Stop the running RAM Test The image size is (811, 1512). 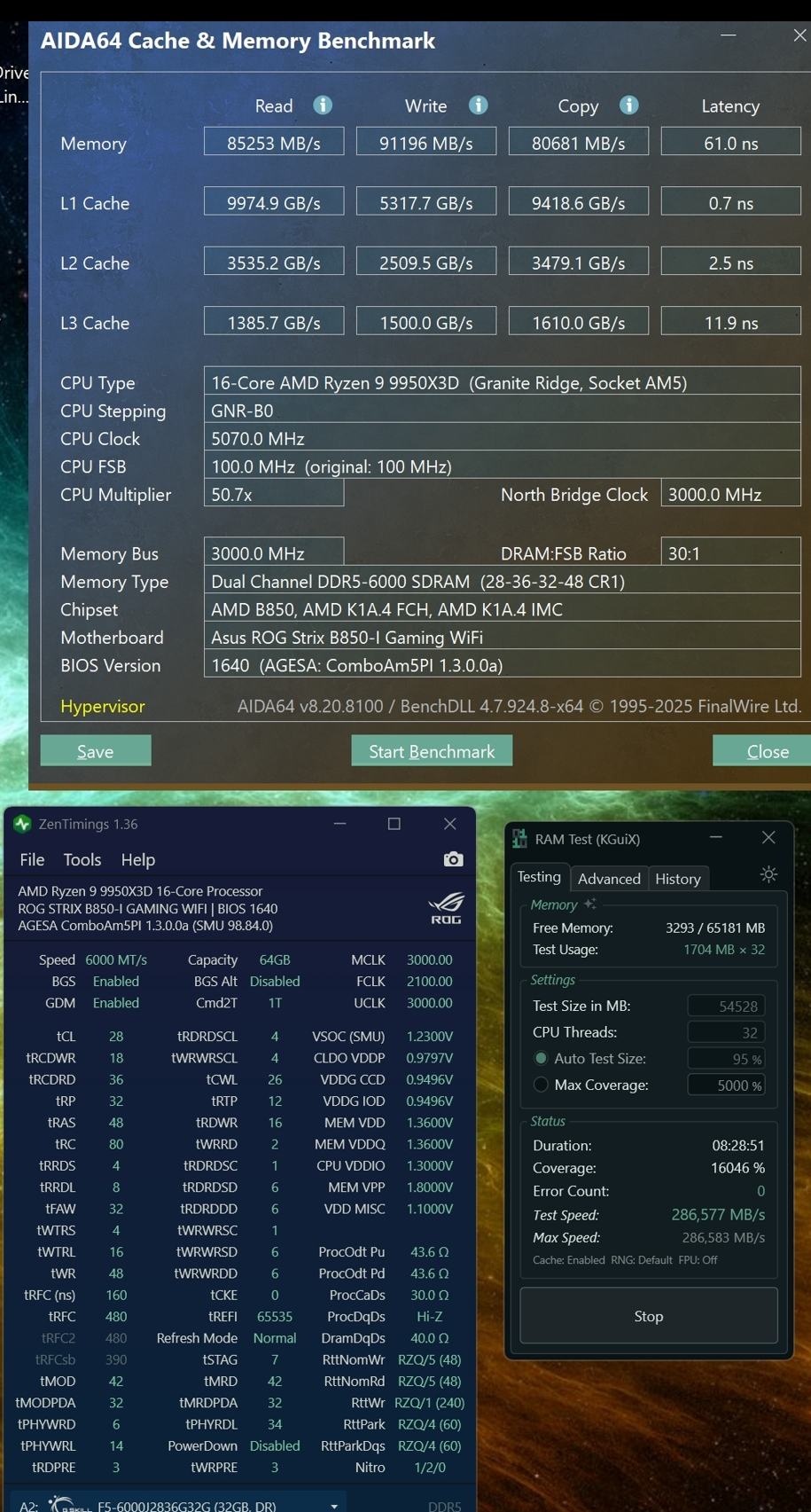tap(649, 1316)
